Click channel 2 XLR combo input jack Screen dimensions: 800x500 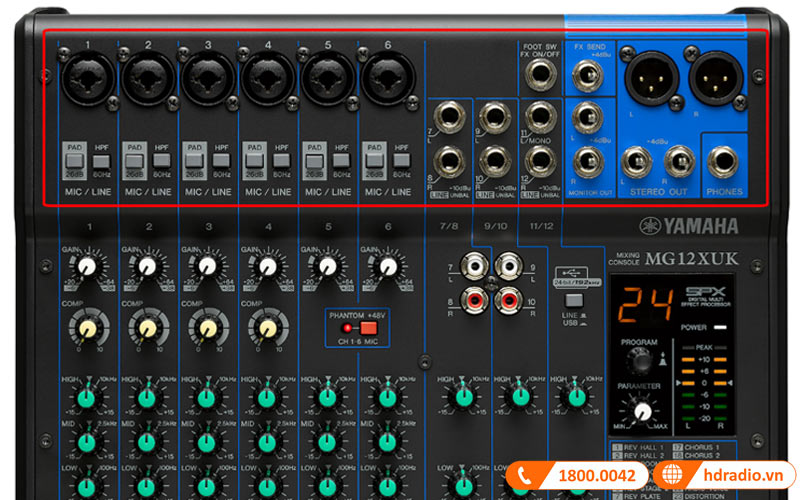pos(148,78)
